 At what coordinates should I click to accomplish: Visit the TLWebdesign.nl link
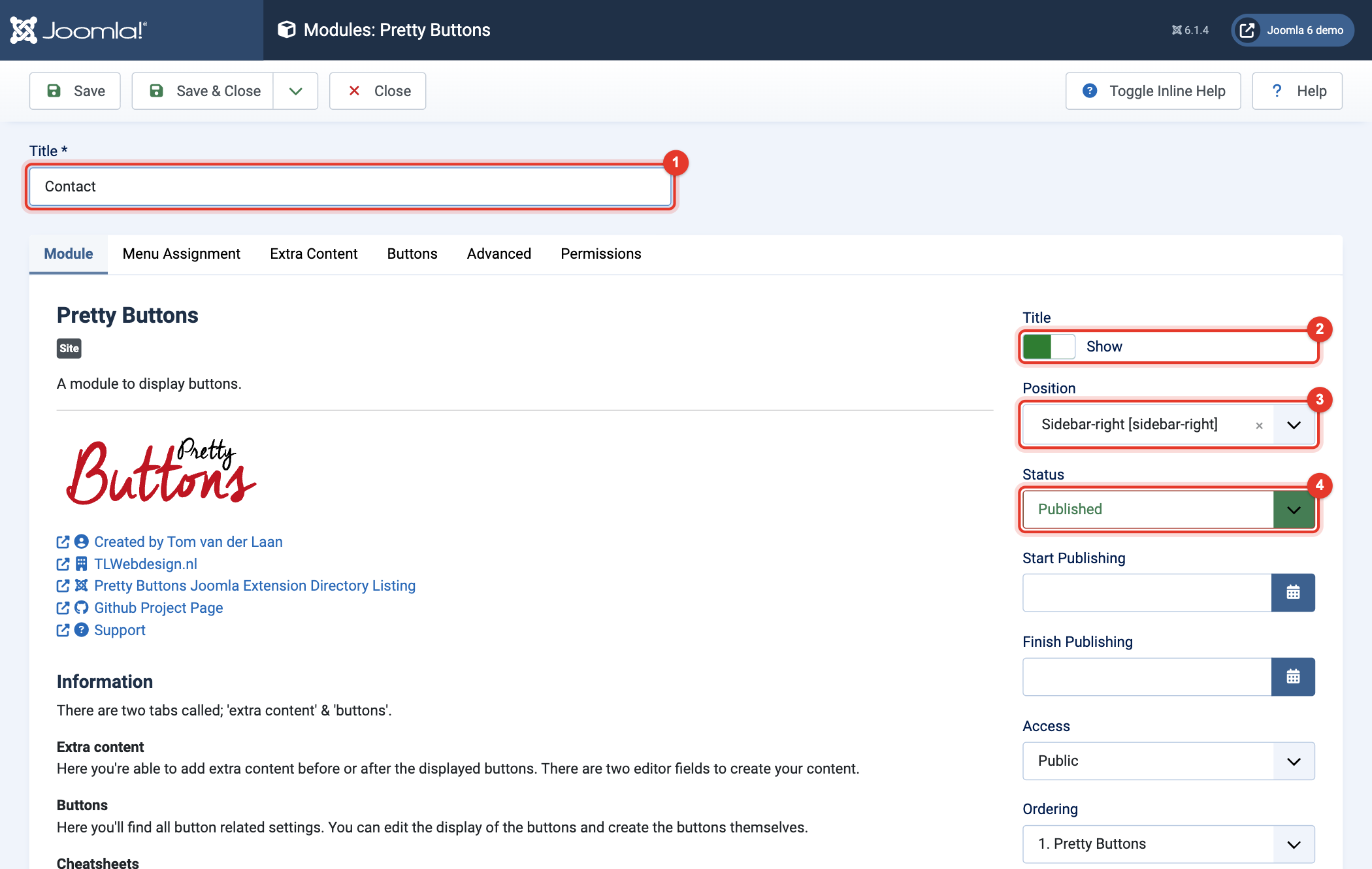click(146, 564)
